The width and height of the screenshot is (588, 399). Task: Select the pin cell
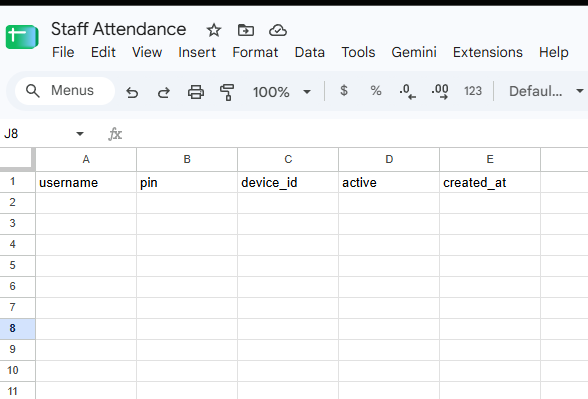(187, 182)
